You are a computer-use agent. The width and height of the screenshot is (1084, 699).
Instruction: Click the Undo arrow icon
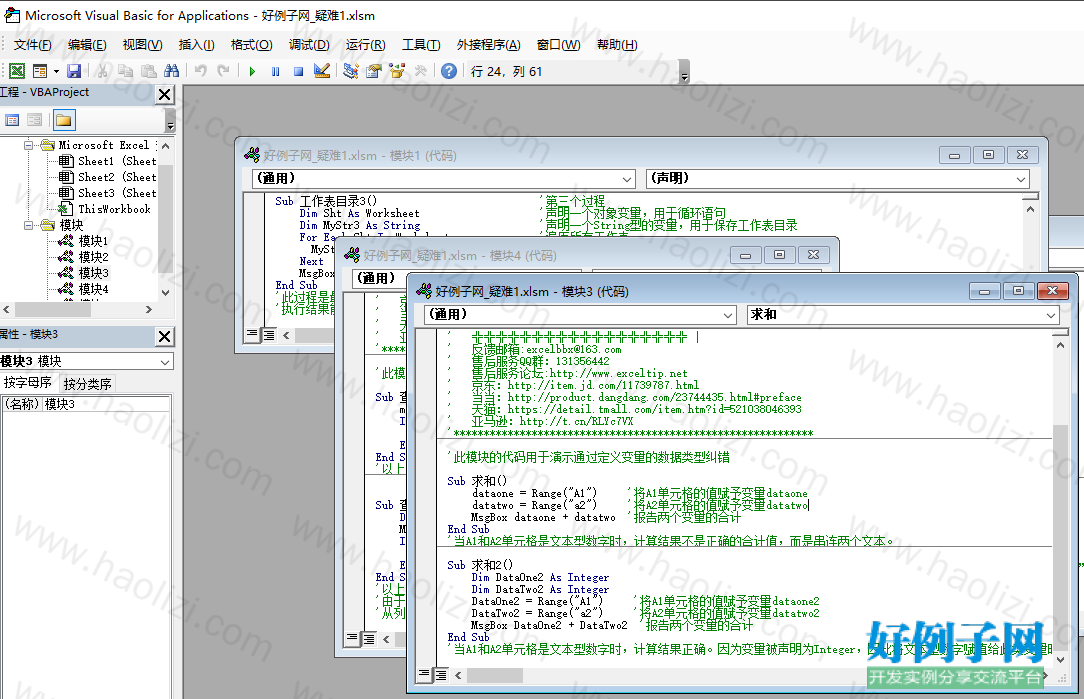200,71
